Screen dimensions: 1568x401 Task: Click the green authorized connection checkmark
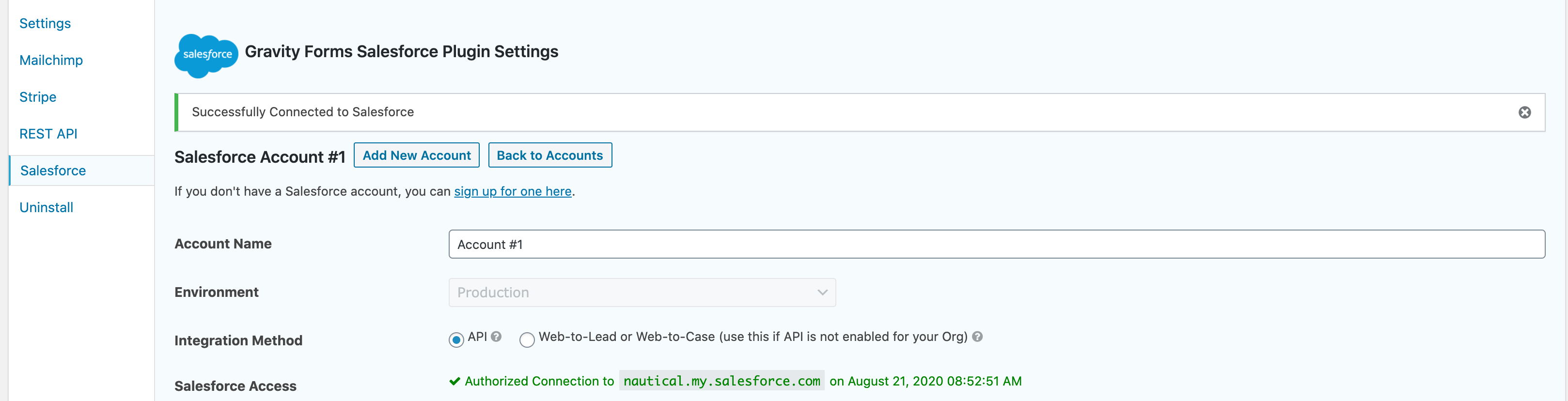tap(454, 382)
